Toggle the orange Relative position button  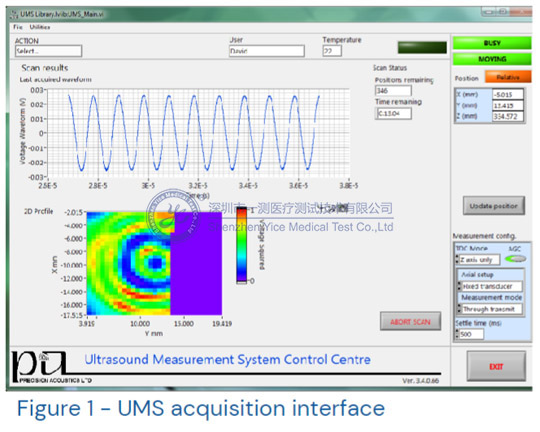508,77
